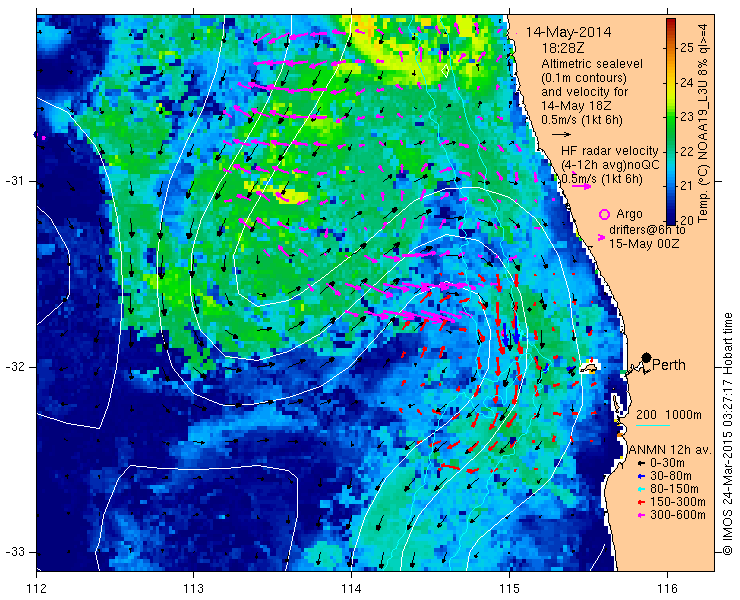Click the blue 30-80m legend arrow
Viewport: 740px width, 600px height.
(x=641, y=476)
